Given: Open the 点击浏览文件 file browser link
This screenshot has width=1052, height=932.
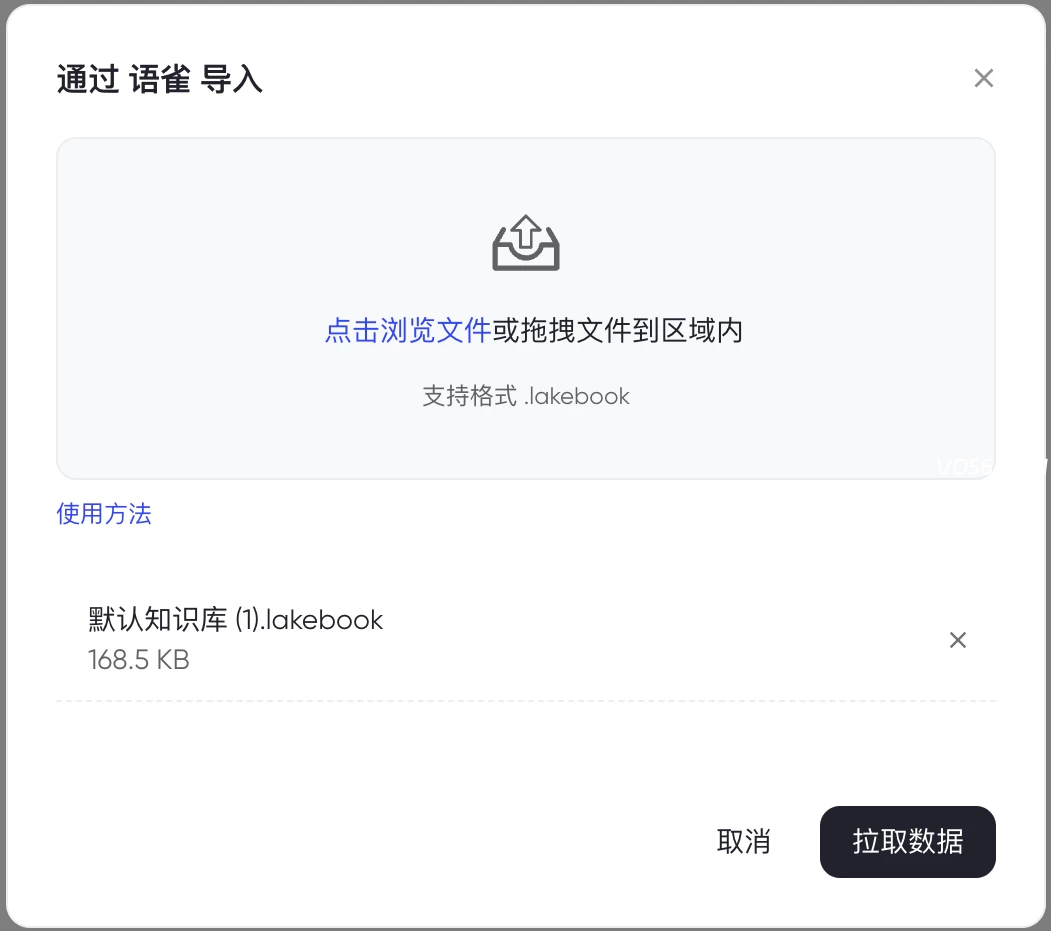Looking at the screenshot, I should 407,330.
